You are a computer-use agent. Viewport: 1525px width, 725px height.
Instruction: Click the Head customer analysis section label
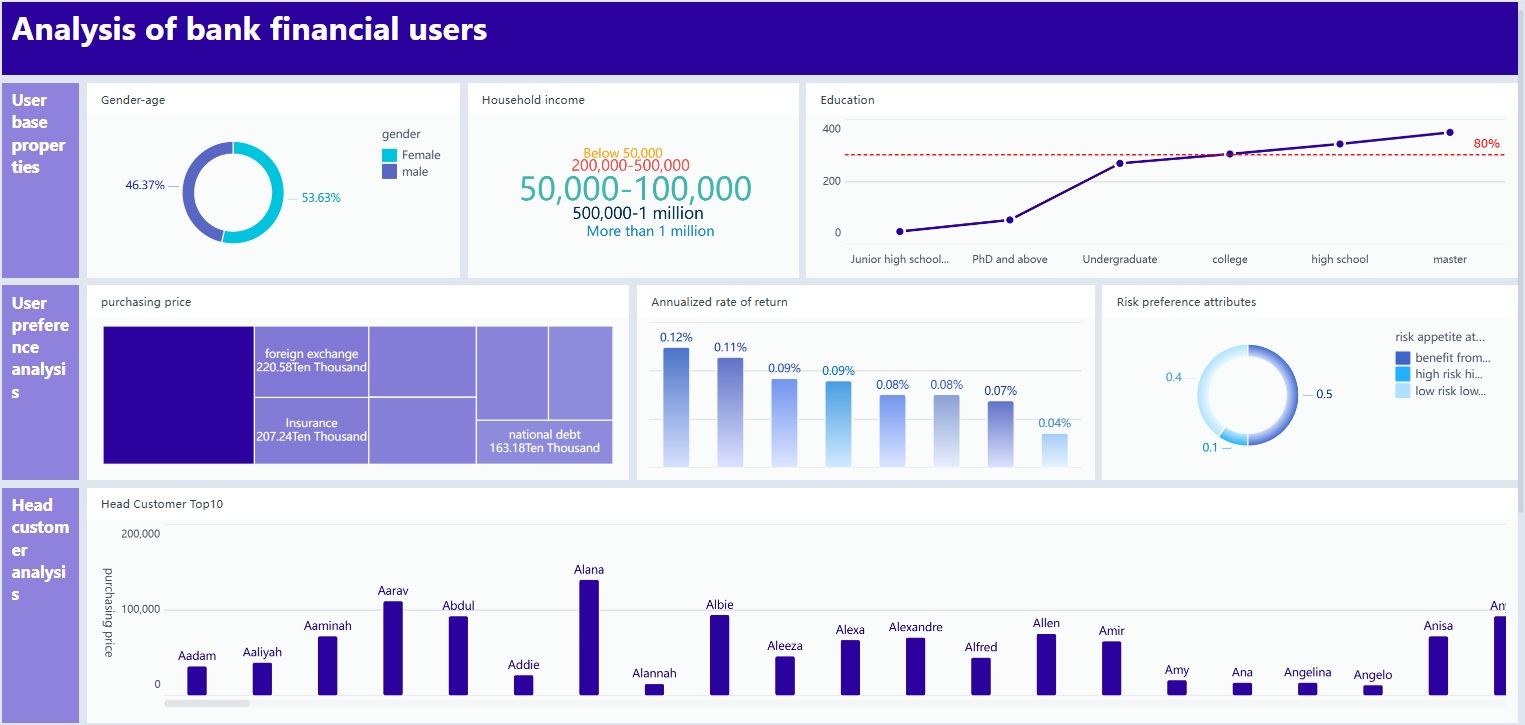pos(40,549)
